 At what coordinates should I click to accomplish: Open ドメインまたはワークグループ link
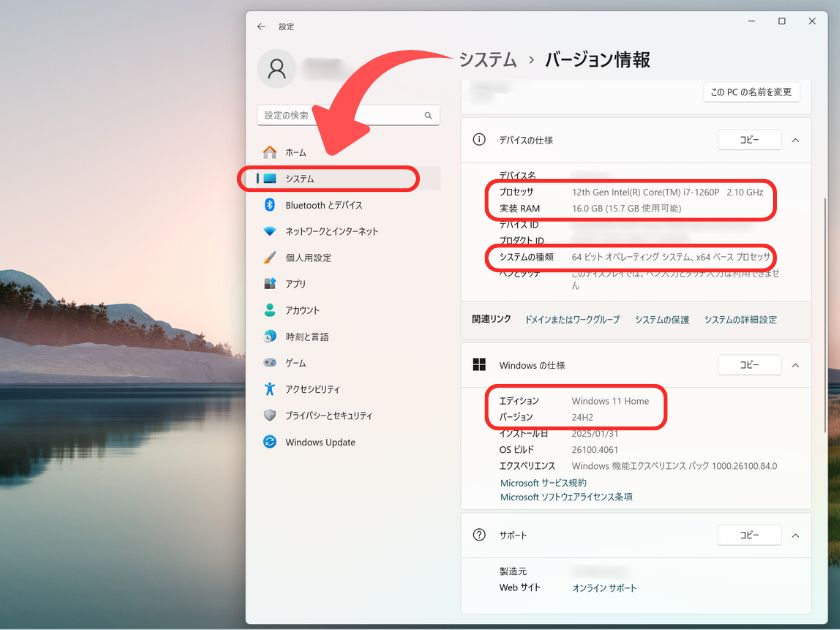(x=572, y=319)
